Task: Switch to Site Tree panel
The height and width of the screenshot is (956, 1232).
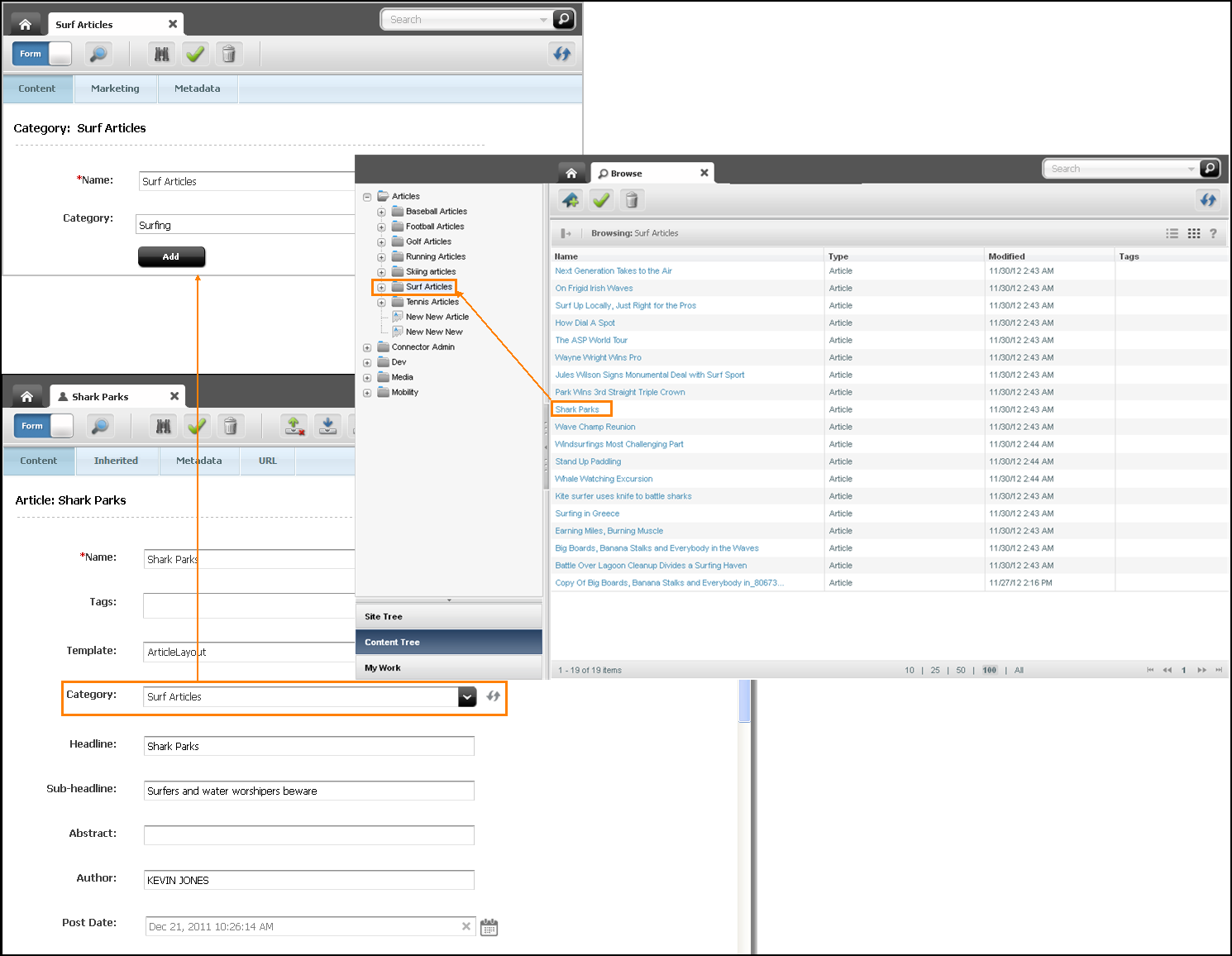Action: [x=449, y=616]
